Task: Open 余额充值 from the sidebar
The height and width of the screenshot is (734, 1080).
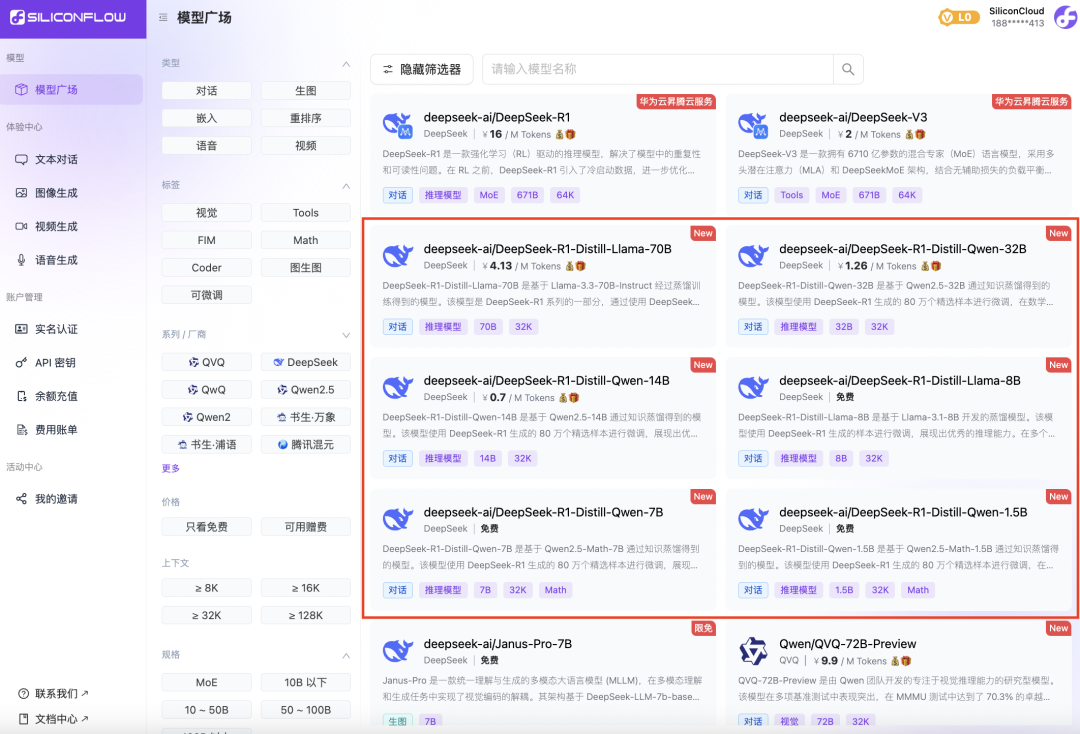Action: click(60, 394)
